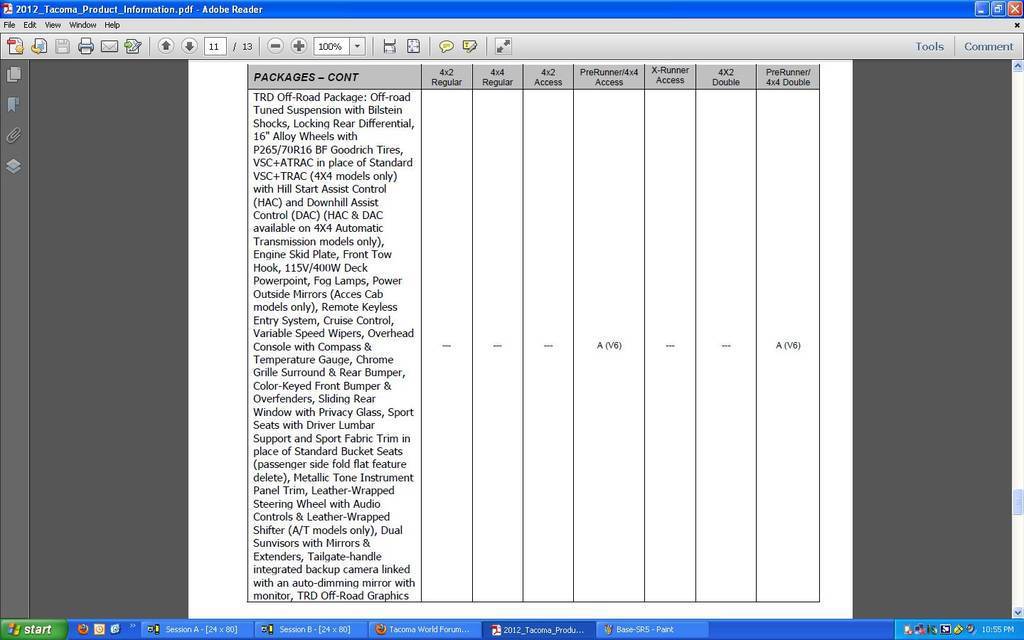
Task: Click the 'A (V6)' cell under 4x4 Double
Action: click(x=788, y=345)
